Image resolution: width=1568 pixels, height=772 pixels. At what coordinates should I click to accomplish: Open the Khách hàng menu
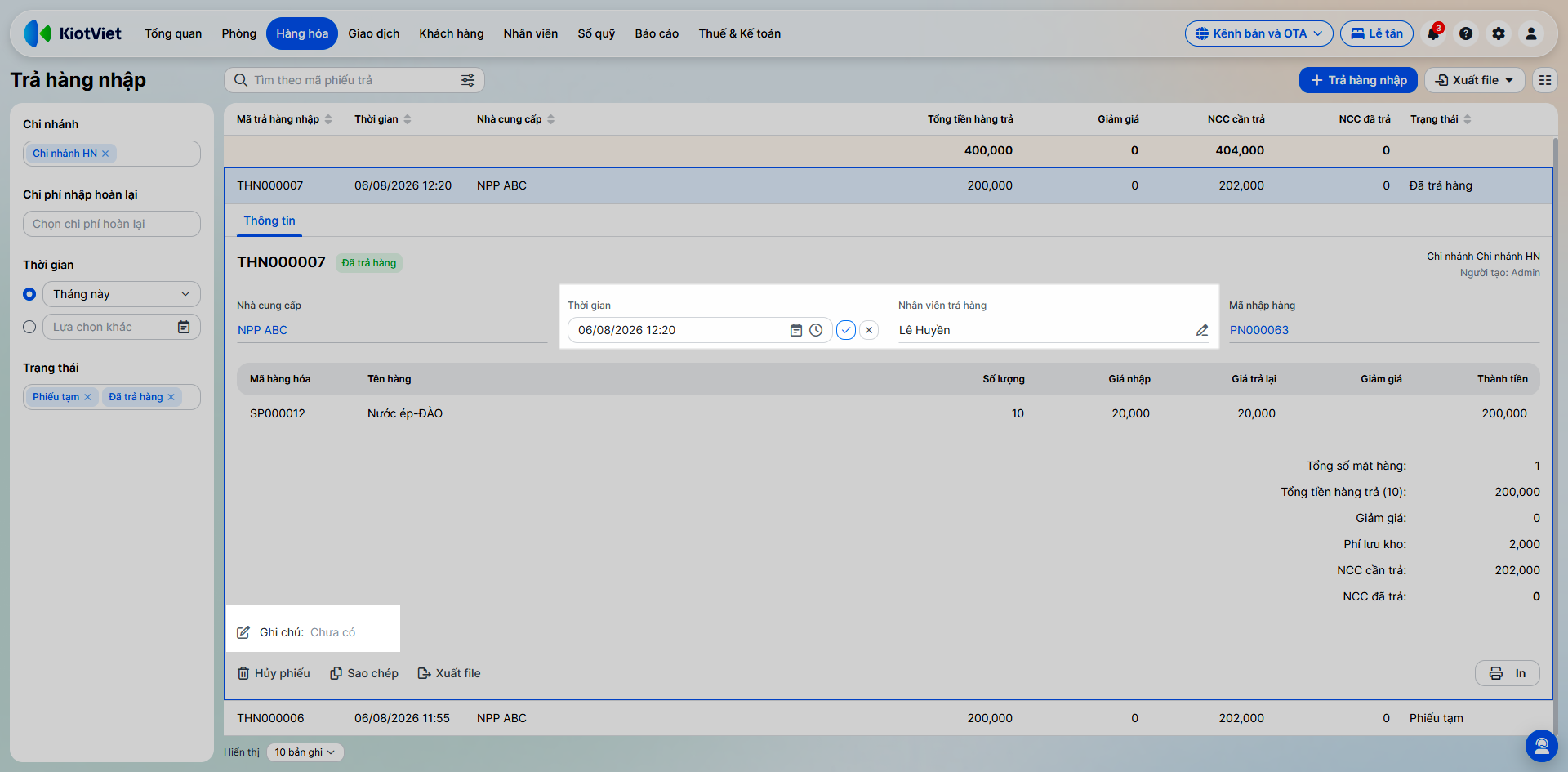pos(452,33)
